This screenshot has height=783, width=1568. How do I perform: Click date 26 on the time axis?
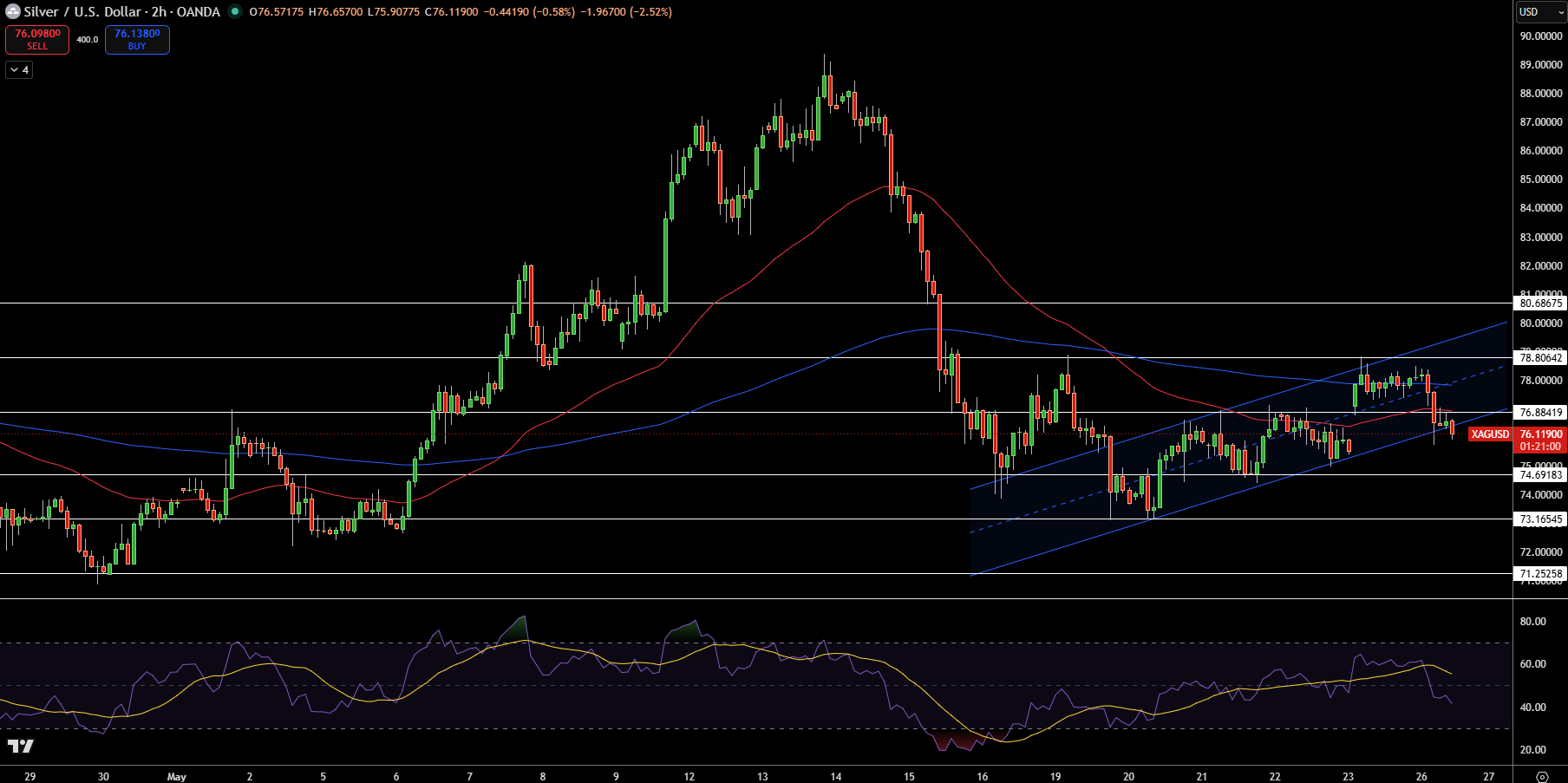(1421, 777)
